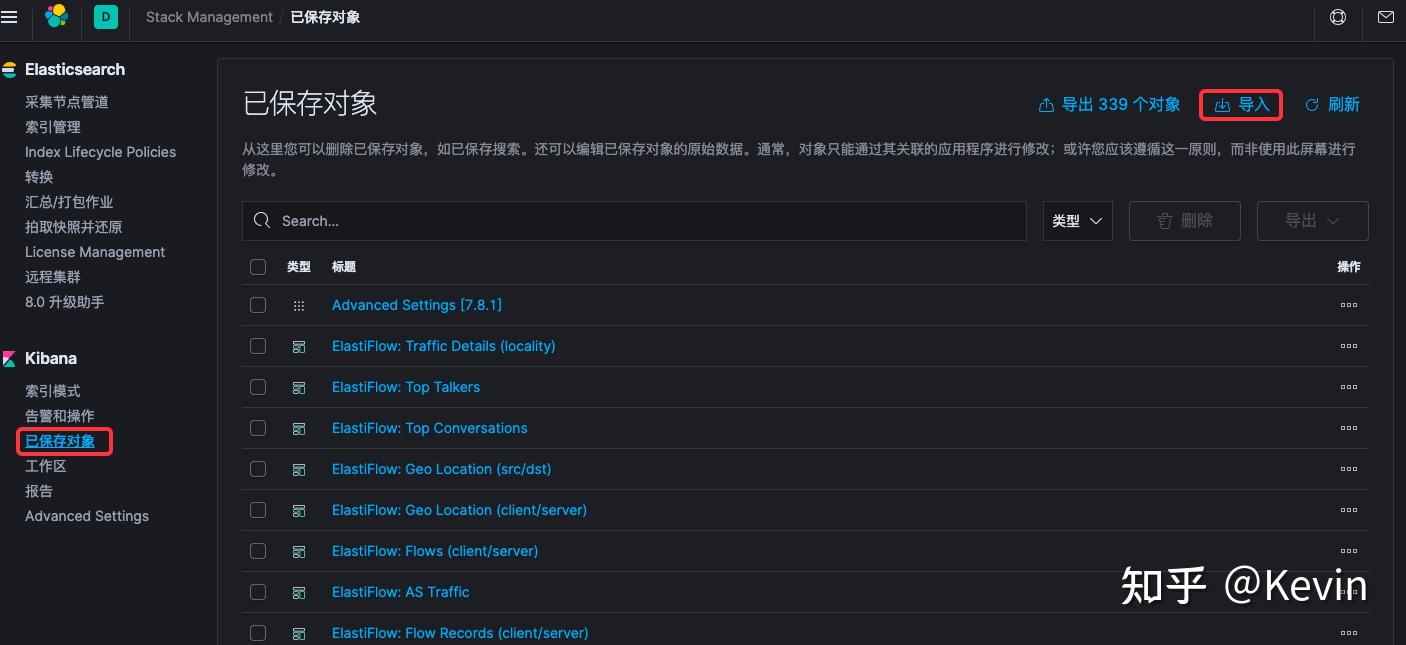Open the actions menu for ElastiFlow: Flow Records
The height and width of the screenshot is (645, 1406).
click(1349, 632)
